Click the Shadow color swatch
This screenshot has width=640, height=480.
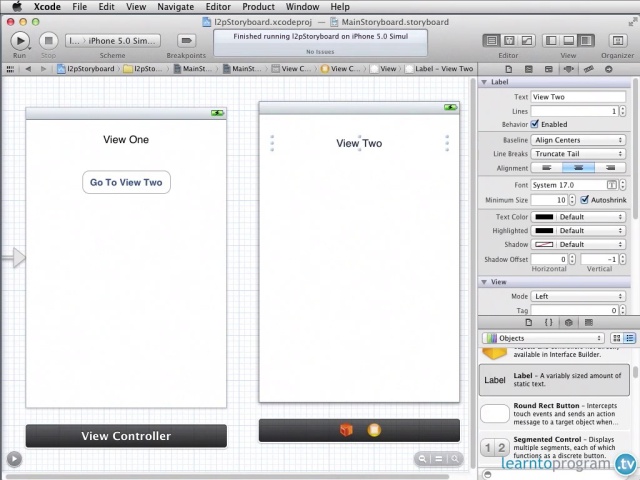[544, 244]
